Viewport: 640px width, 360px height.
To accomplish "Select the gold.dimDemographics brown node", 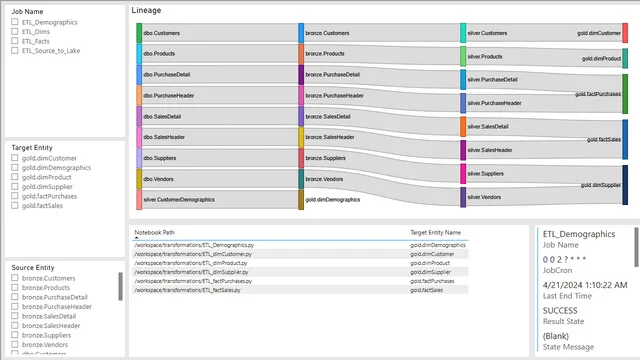I will click(301, 200).
